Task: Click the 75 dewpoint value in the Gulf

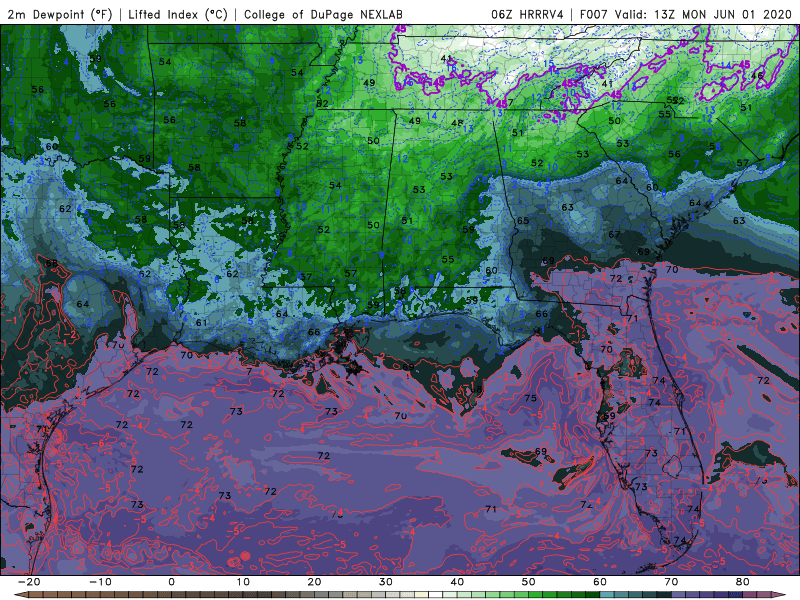Action: tap(531, 398)
